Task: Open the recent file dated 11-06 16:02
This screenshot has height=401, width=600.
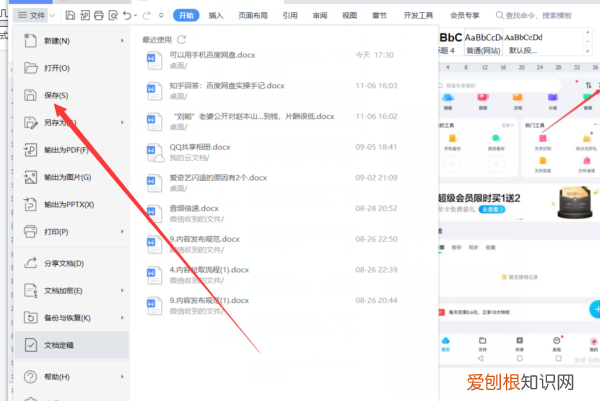Action: (x=270, y=121)
